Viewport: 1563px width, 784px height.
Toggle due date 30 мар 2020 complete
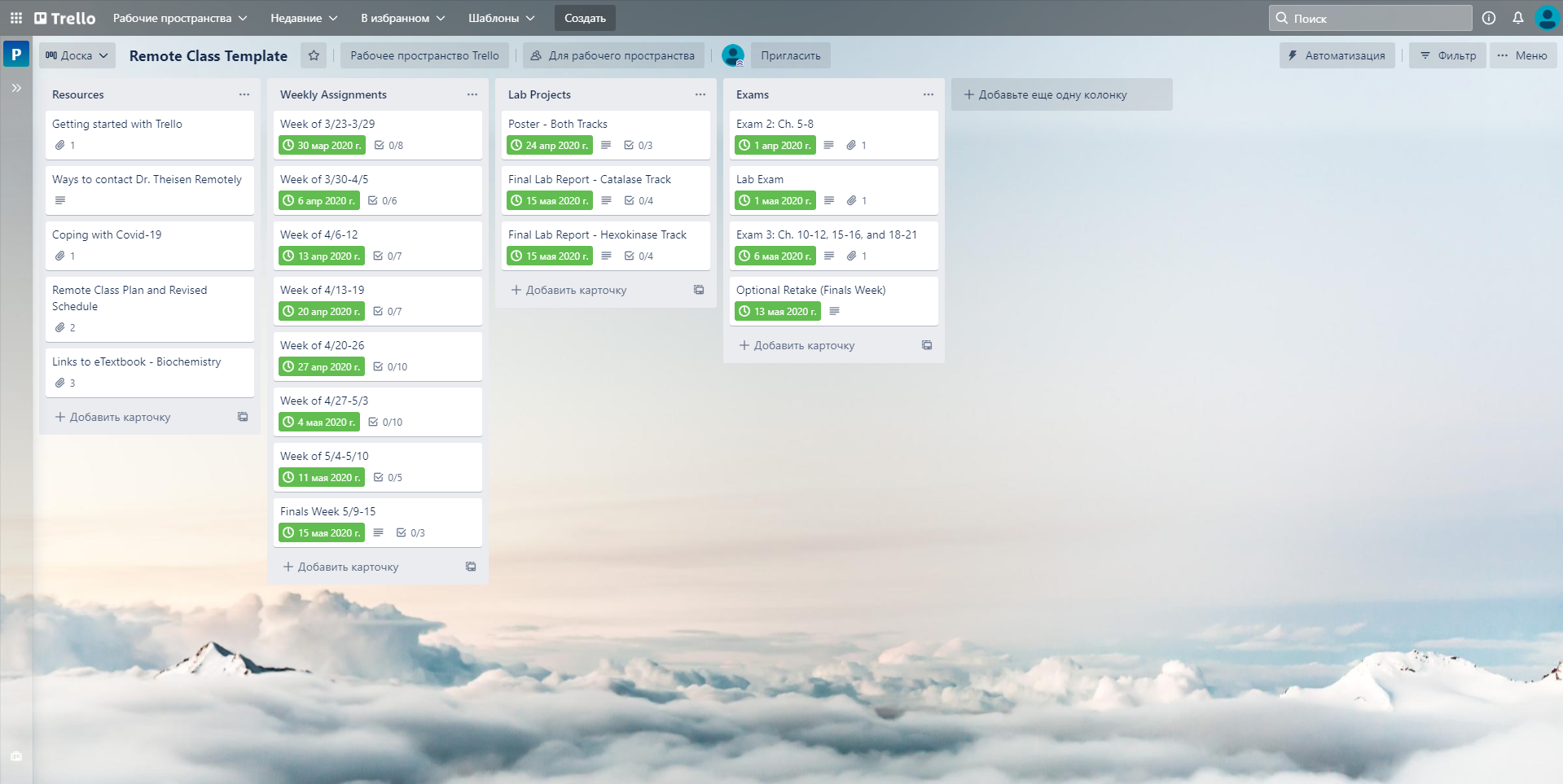point(322,145)
